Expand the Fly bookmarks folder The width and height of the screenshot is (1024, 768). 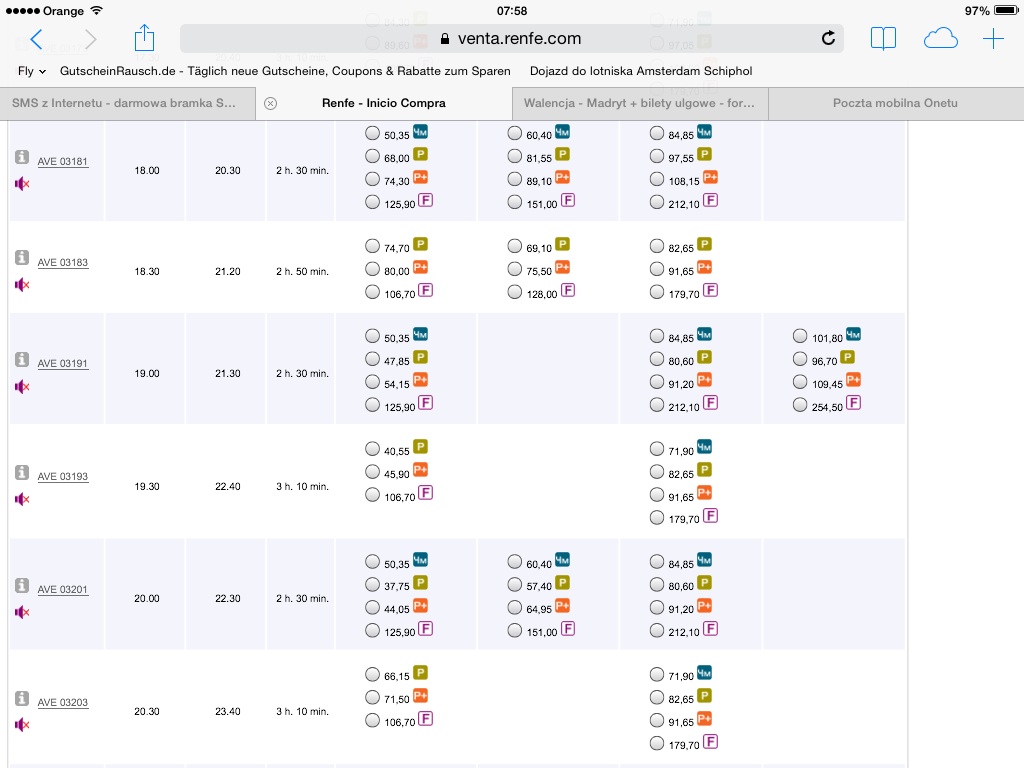[x=32, y=71]
